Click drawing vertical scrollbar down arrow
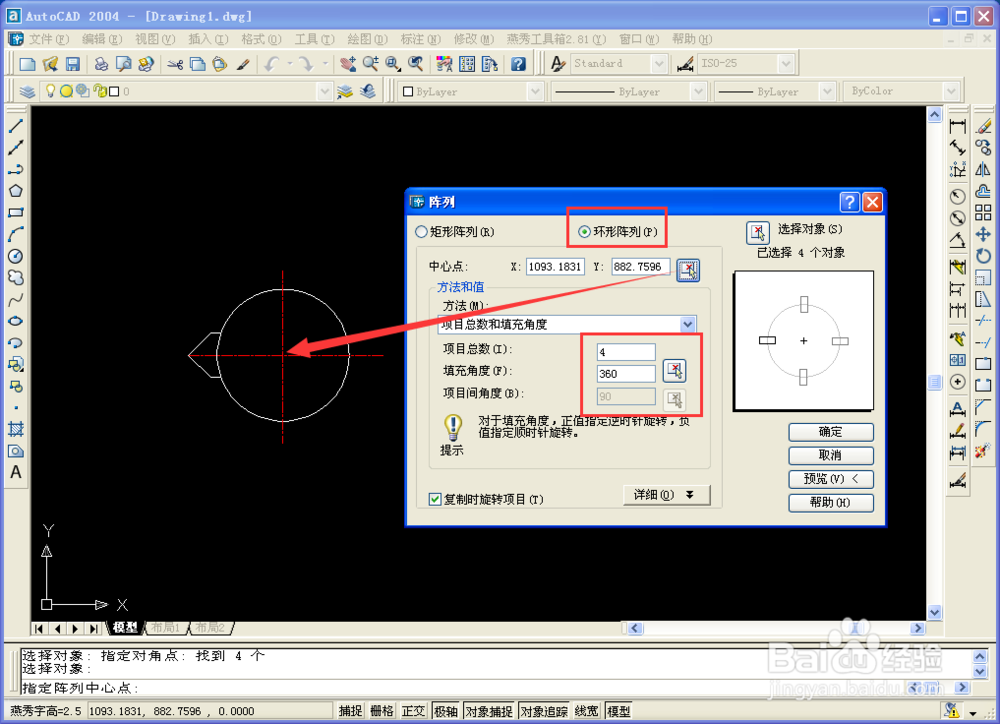The height and width of the screenshot is (724, 1000). (x=934, y=612)
